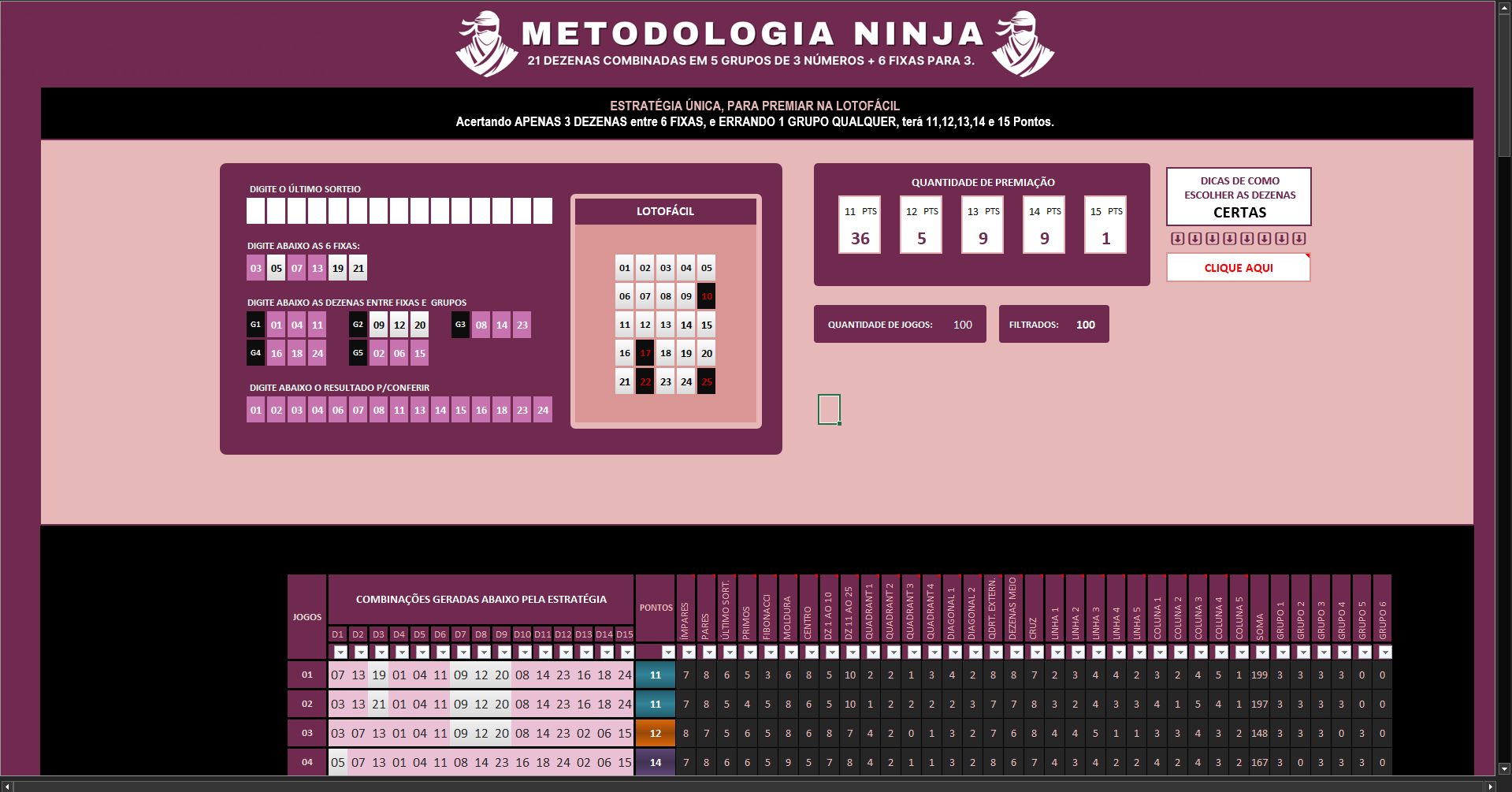Select game row 01 in the JOGOS column

click(x=307, y=675)
